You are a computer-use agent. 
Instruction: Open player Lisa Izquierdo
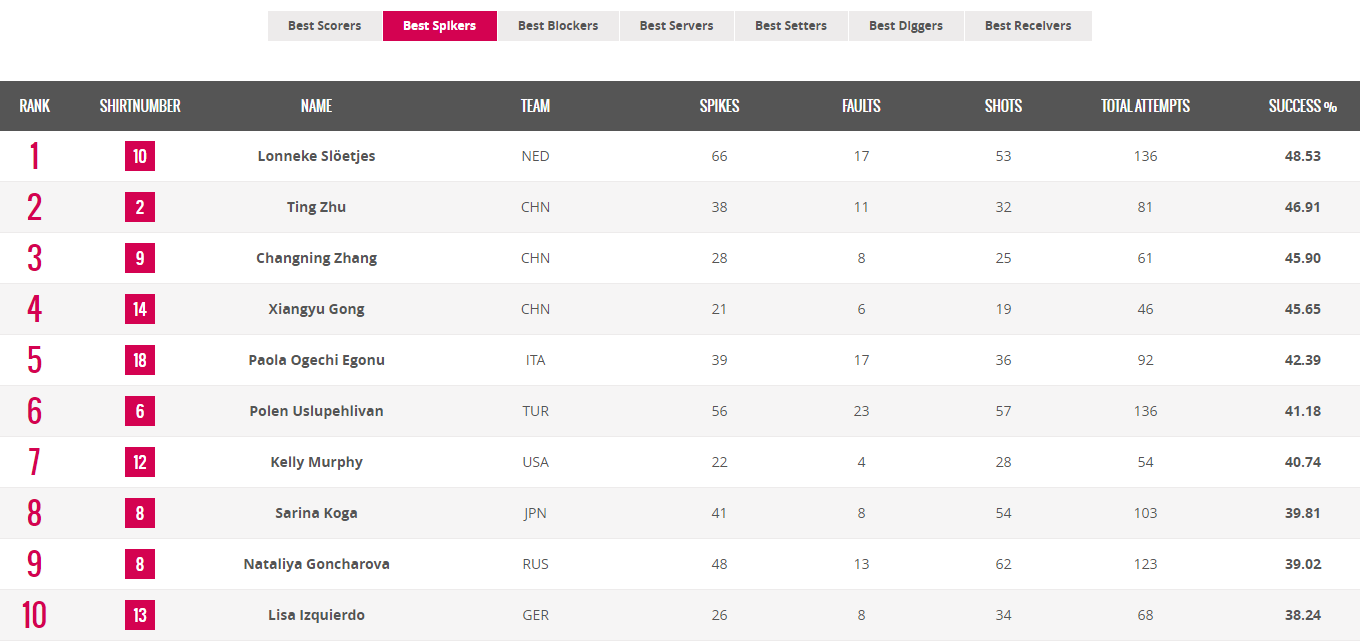click(316, 615)
